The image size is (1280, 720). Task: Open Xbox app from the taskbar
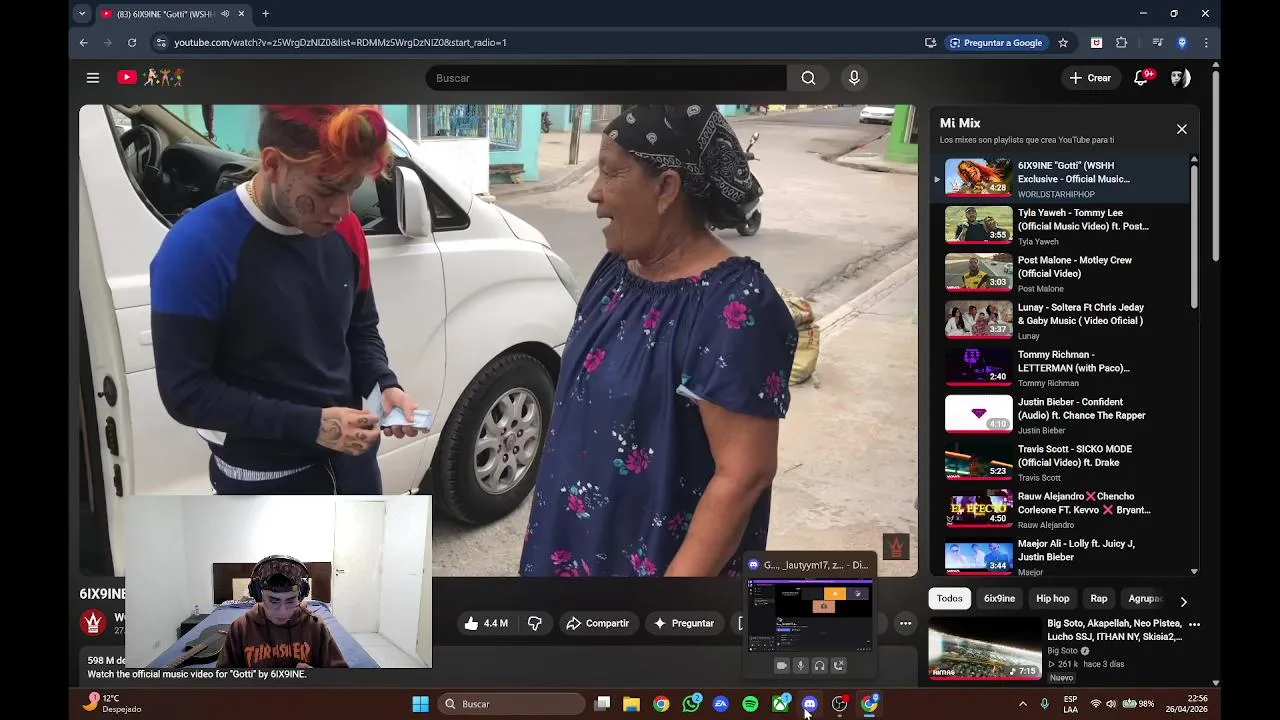coord(780,704)
